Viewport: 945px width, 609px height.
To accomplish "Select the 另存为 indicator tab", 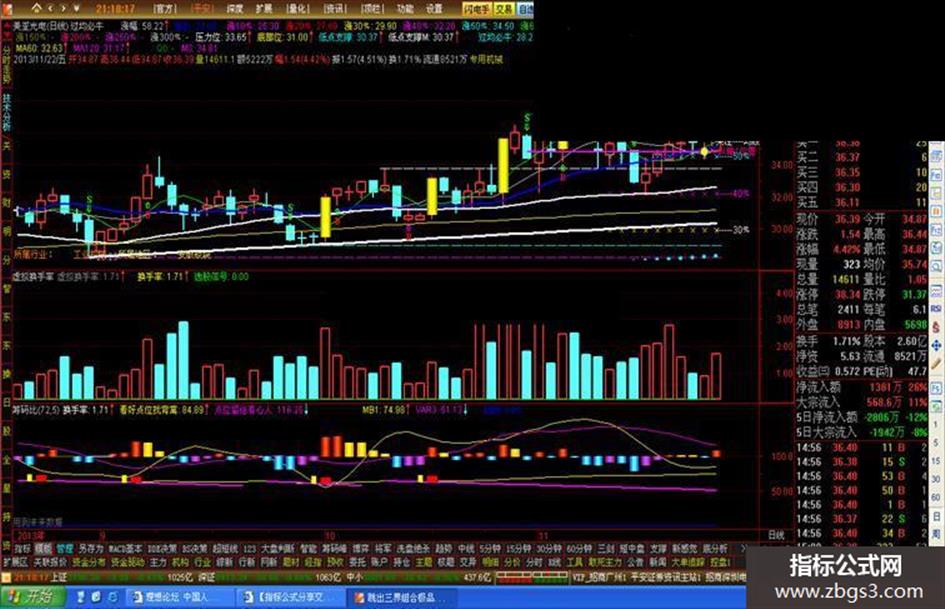I will pos(91,549).
